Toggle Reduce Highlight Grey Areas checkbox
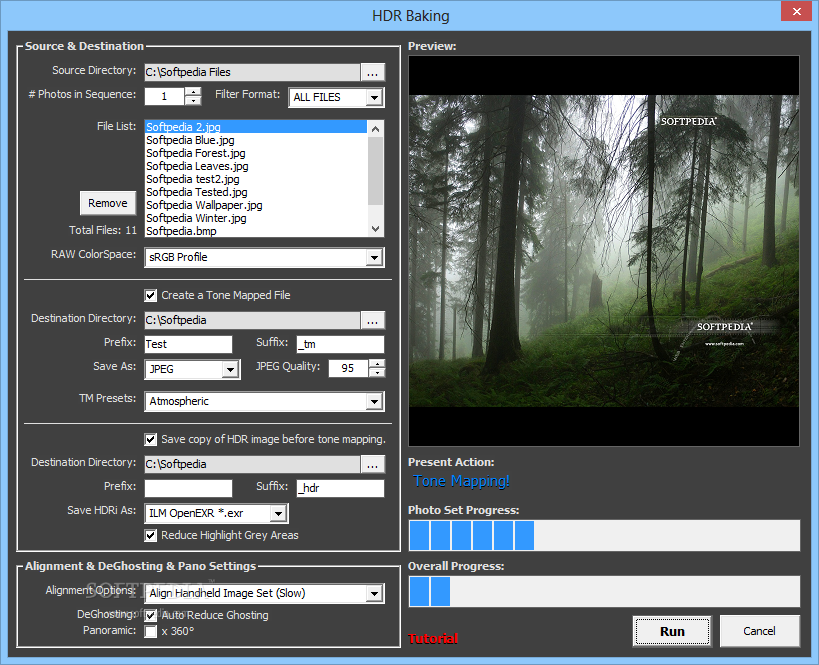819x665 pixels. click(x=150, y=536)
